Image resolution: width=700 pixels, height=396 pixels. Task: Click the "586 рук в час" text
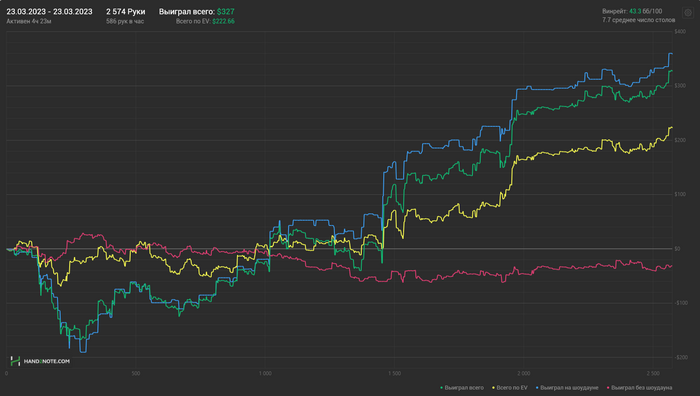pyautogui.click(x=125, y=21)
